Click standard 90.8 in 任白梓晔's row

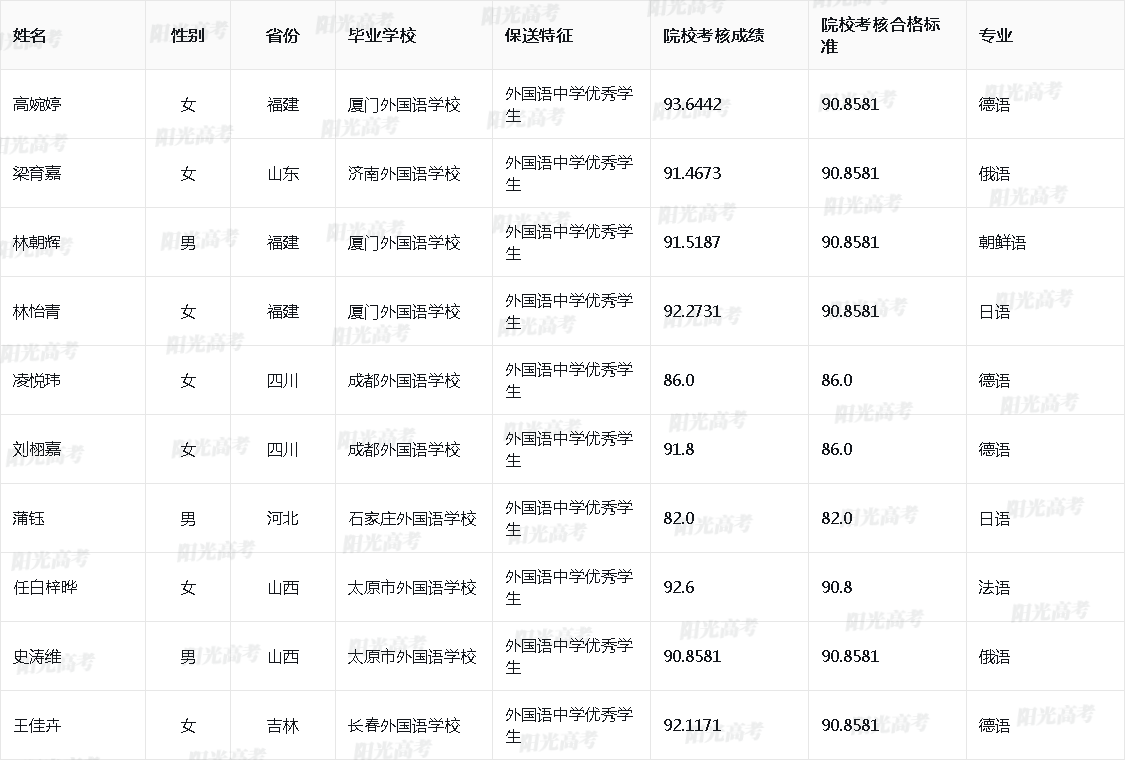pos(837,587)
